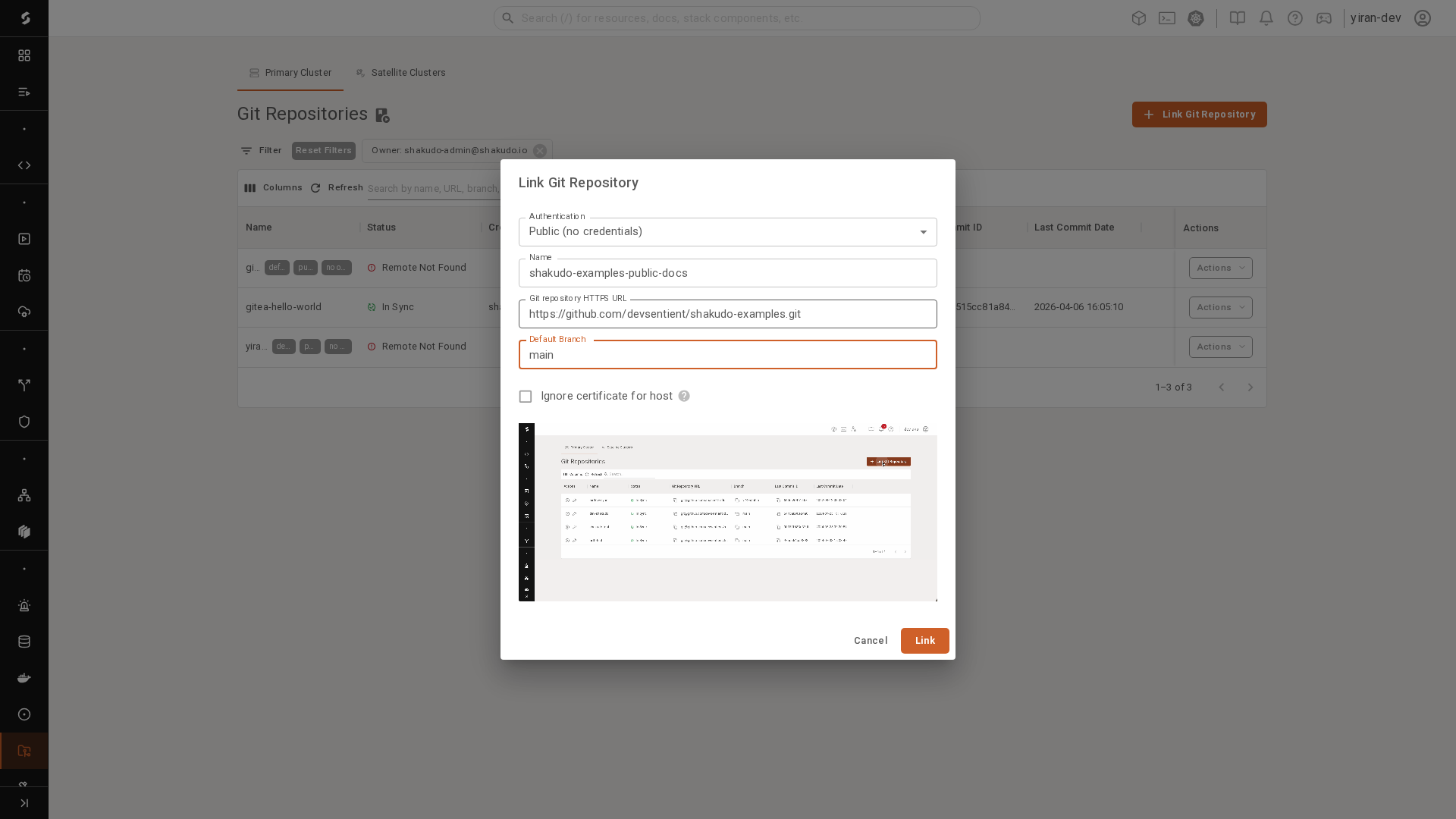
Task: Open the Authentication dropdown
Action: pos(727,232)
